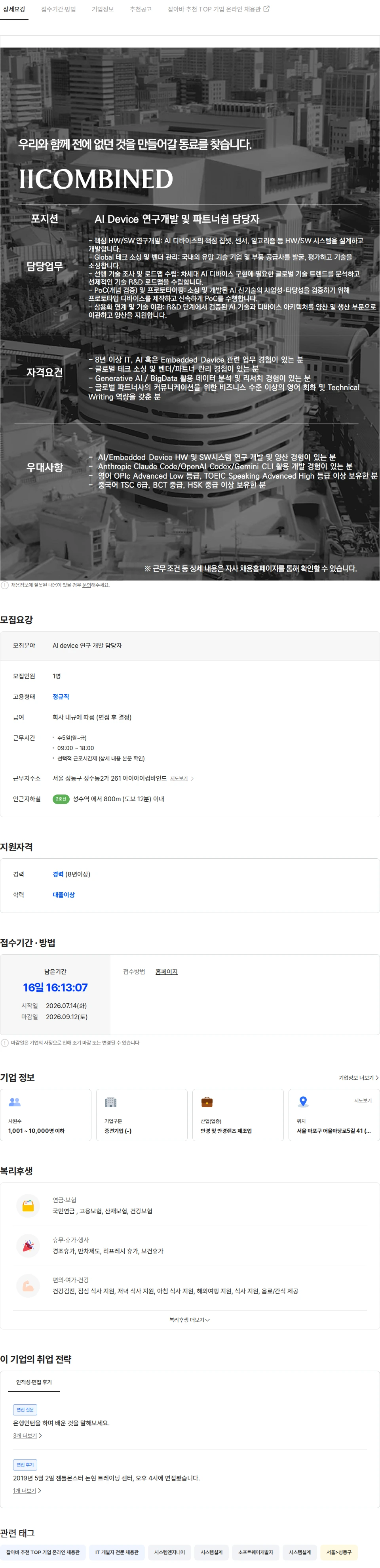380x1568 pixels.
Task: Click the 문의 link under the job poster
Action: click(x=86, y=585)
